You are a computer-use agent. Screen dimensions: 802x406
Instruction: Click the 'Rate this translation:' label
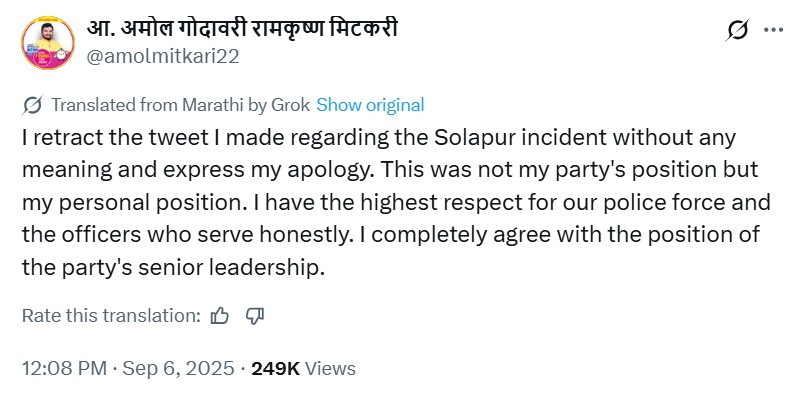[111, 316]
